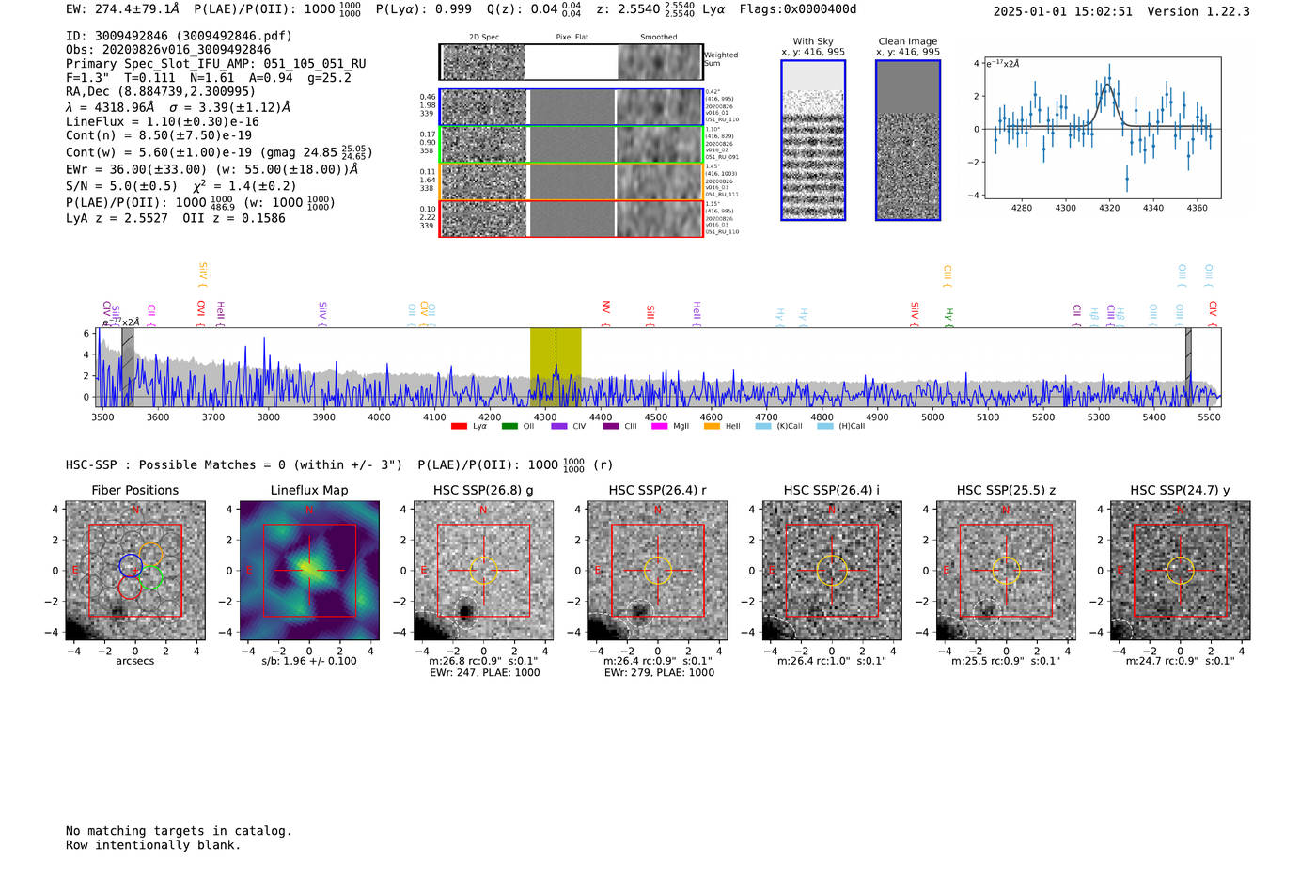Click the 'No matching targets in catalog.' text
The width and height of the screenshot is (1316, 896).
(x=179, y=831)
